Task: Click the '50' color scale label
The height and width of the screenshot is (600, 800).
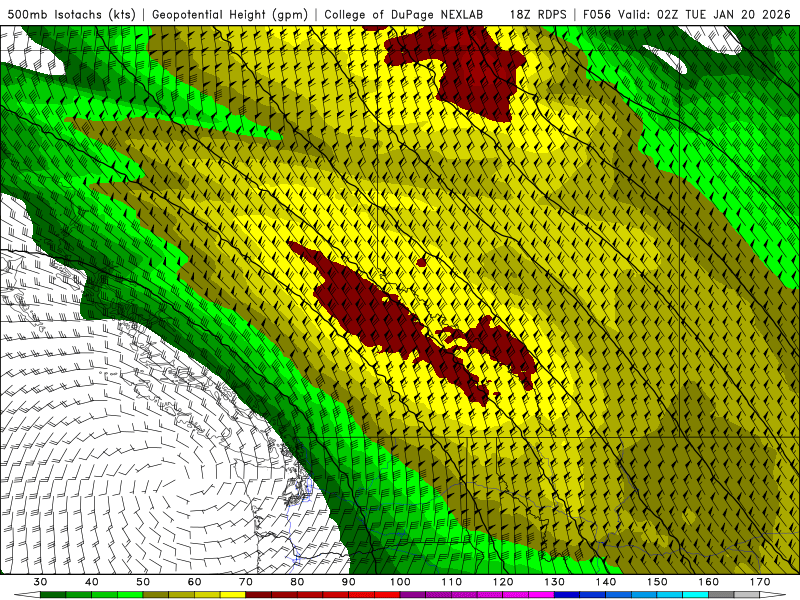Action: pos(143,582)
